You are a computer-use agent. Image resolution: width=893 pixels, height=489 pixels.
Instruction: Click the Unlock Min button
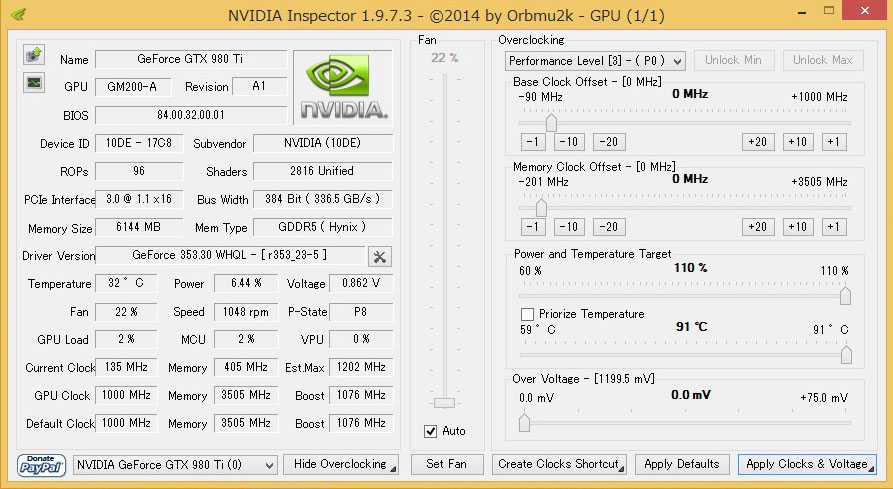[734, 60]
